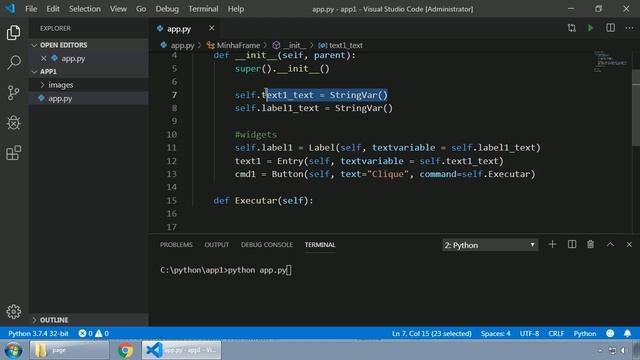Image resolution: width=640 pixels, height=360 pixels.
Task: Switch to the Problems panel tab
Action: 176,244
